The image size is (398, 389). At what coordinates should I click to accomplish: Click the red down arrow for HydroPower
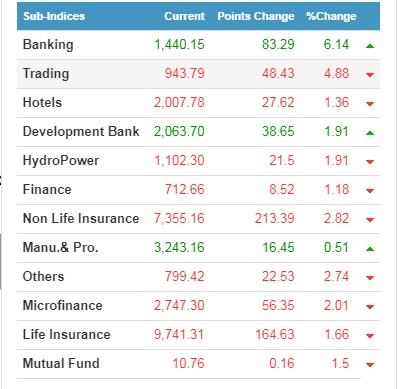(370, 162)
